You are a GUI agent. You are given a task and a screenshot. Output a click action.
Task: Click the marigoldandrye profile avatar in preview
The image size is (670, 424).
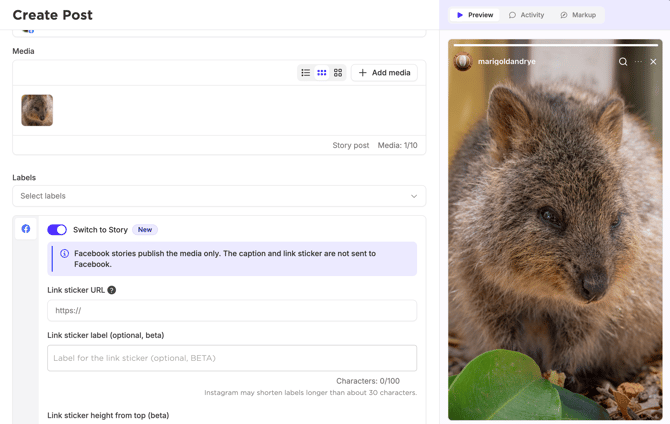click(x=463, y=62)
